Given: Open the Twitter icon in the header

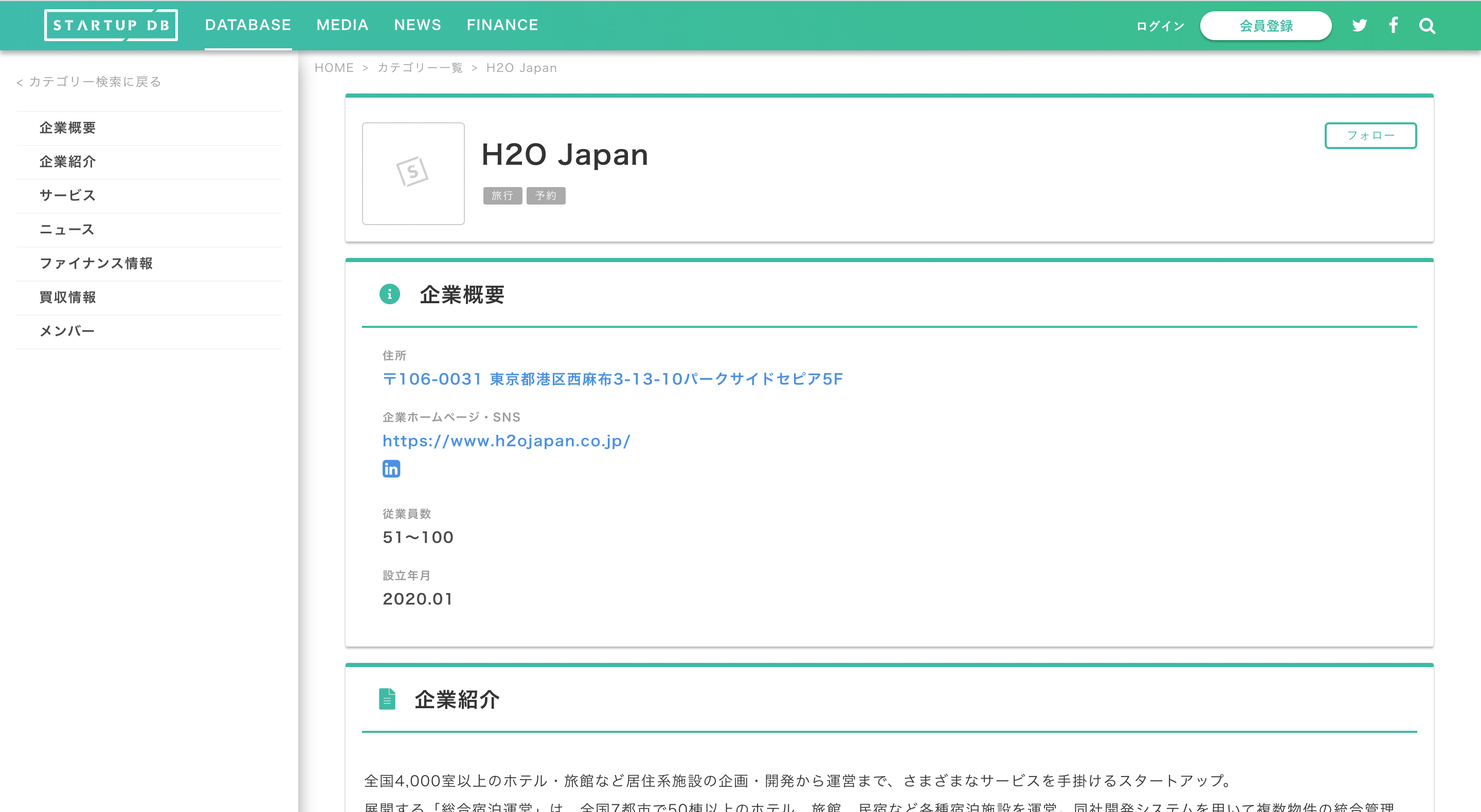Looking at the screenshot, I should point(1359,25).
